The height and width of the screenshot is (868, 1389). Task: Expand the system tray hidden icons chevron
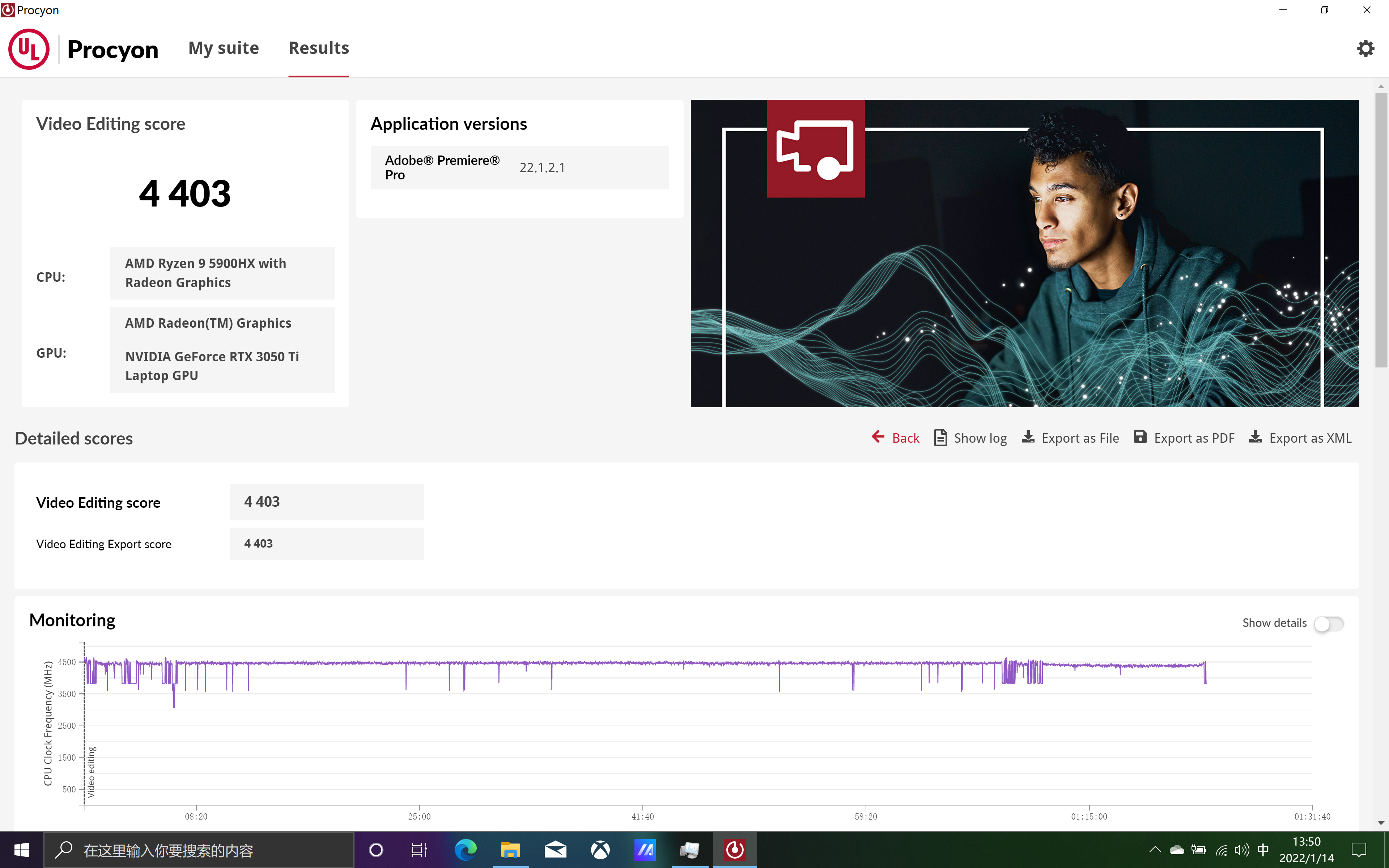pos(1155,850)
